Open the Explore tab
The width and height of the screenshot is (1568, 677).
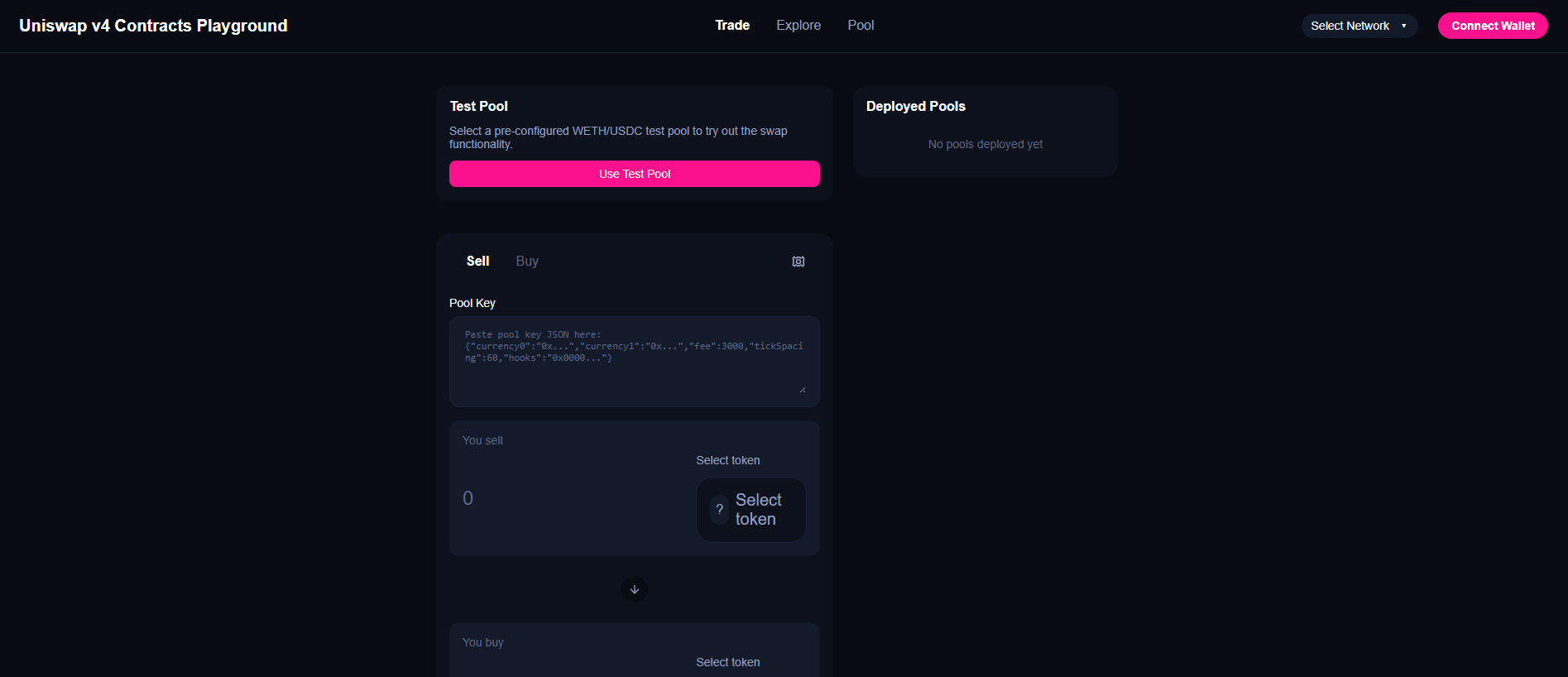[798, 26]
